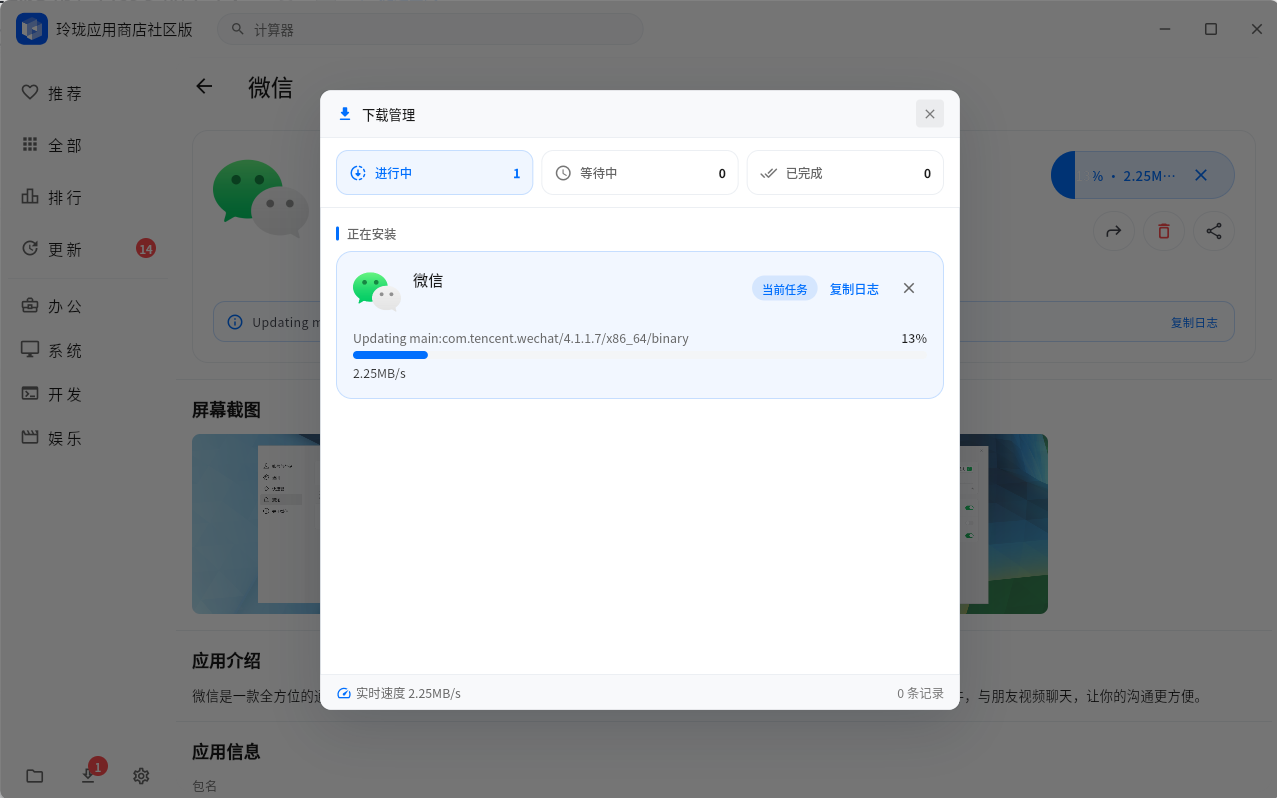The image size is (1277, 798).
Task: Click the 应用信息 heading
Action: 226,752
